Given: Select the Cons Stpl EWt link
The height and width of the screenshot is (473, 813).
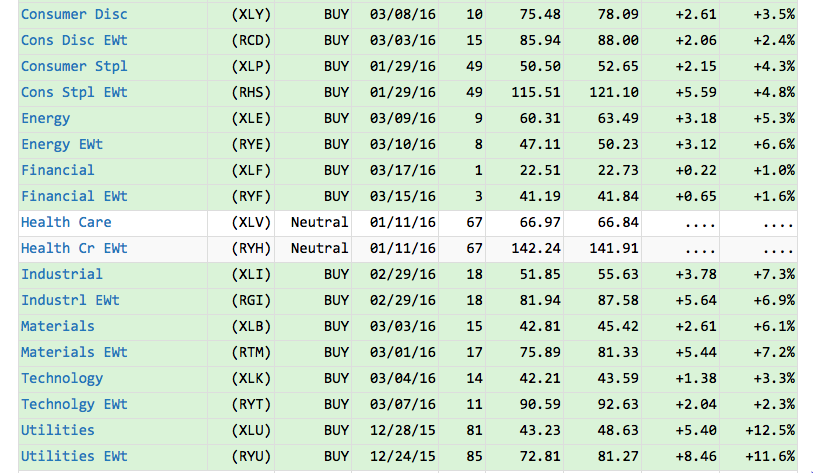Looking at the screenshot, I should tap(74, 92).
